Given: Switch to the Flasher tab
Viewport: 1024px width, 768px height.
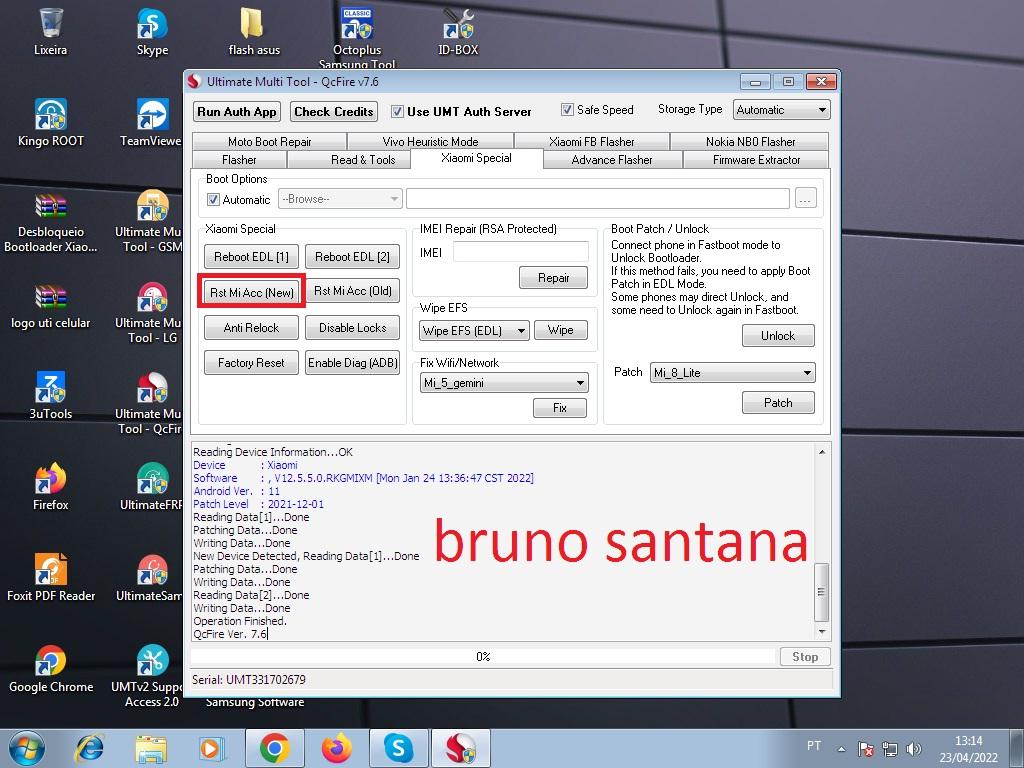Looking at the screenshot, I should coord(239,160).
